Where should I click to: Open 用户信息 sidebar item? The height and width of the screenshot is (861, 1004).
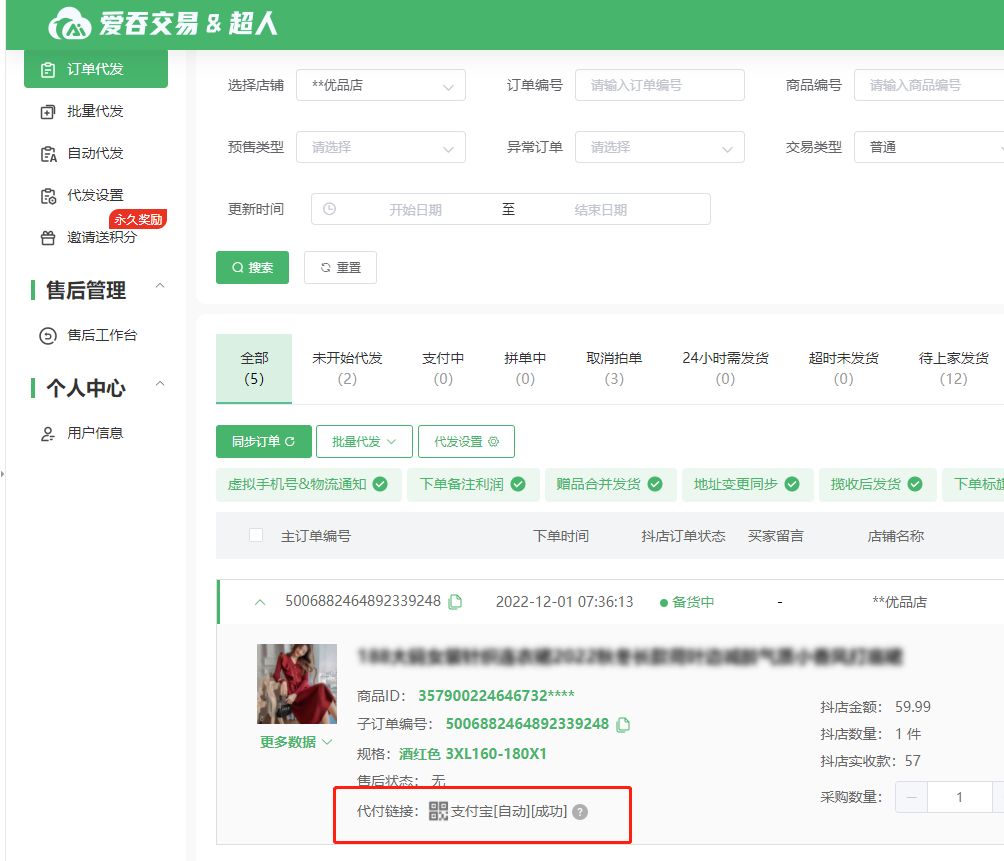(x=96, y=433)
